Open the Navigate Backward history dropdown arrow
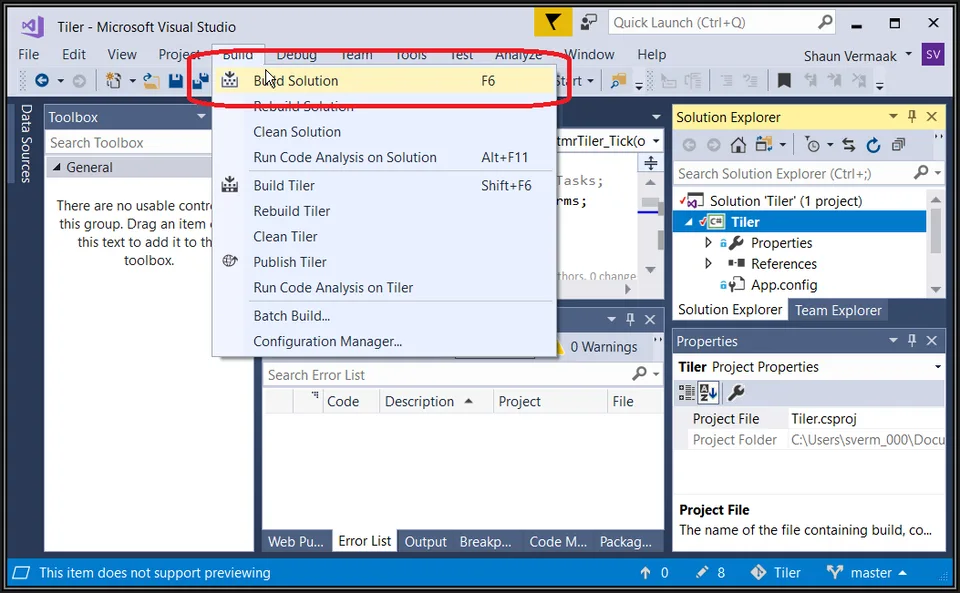Image resolution: width=960 pixels, height=593 pixels. point(61,80)
